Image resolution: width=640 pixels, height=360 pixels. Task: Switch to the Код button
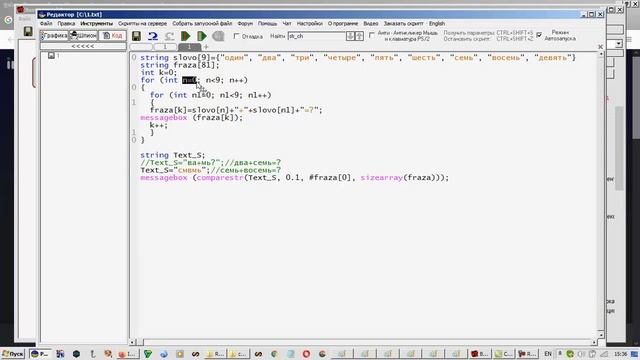pyautogui.click(x=112, y=36)
